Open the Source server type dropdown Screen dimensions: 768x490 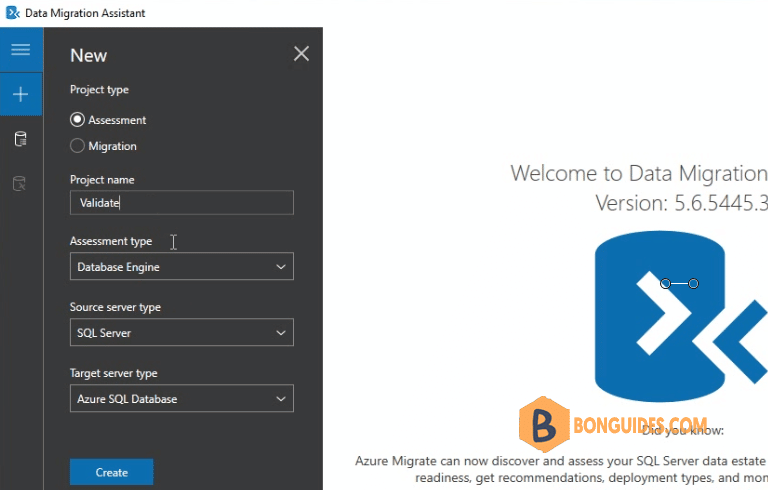(182, 333)
